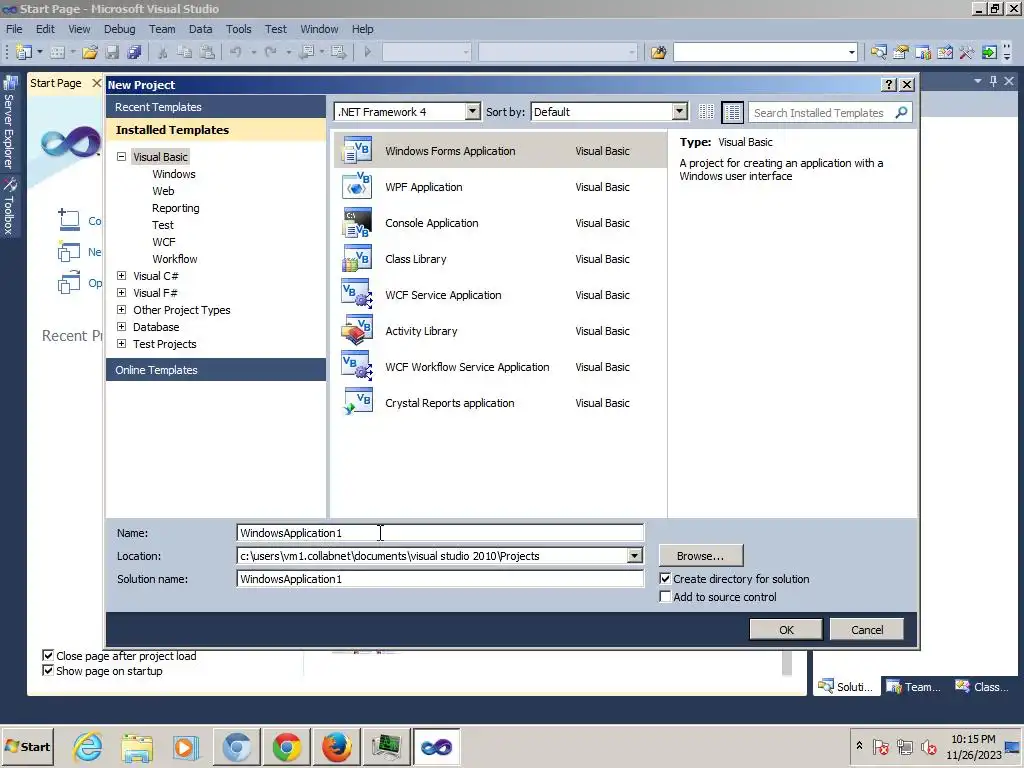
Task: Select Crystal Reports application template icon
Action: (x=357, y=402)
